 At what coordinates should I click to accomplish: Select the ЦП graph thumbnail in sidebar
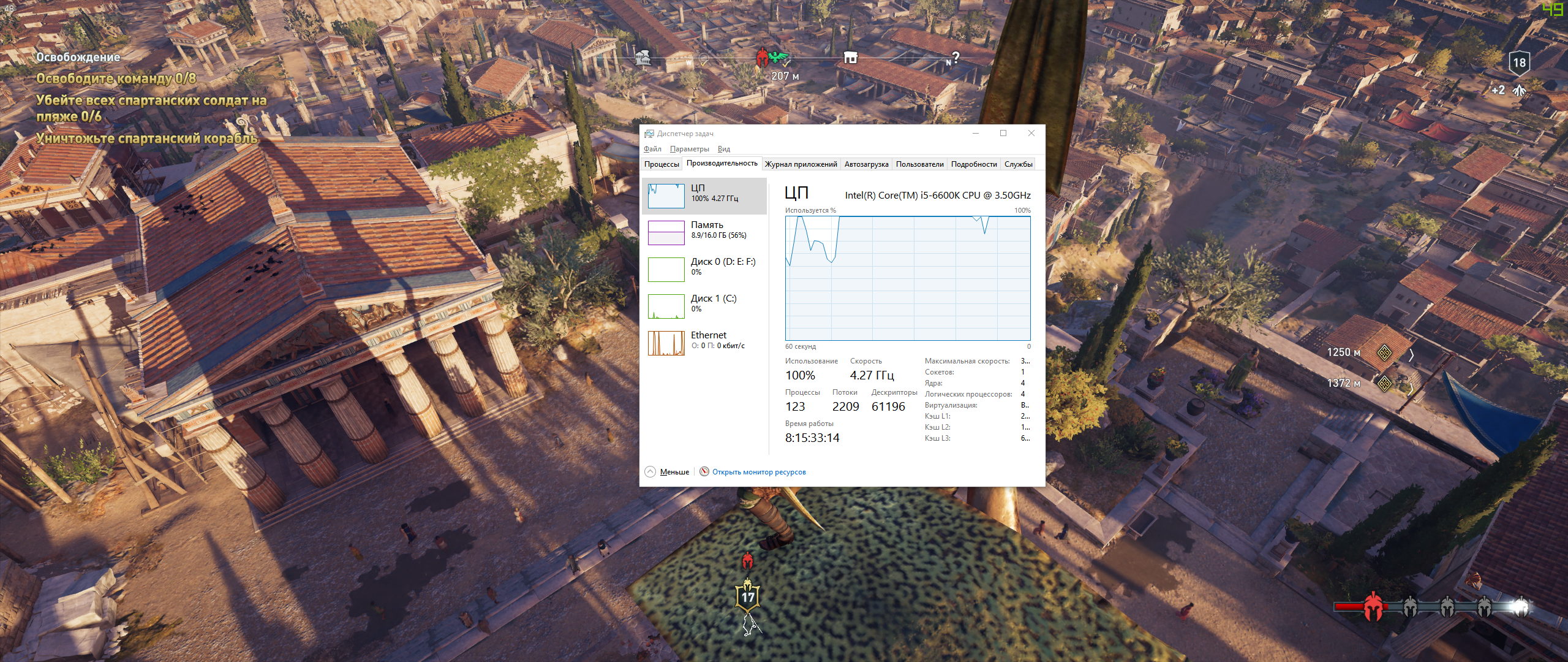666,196
